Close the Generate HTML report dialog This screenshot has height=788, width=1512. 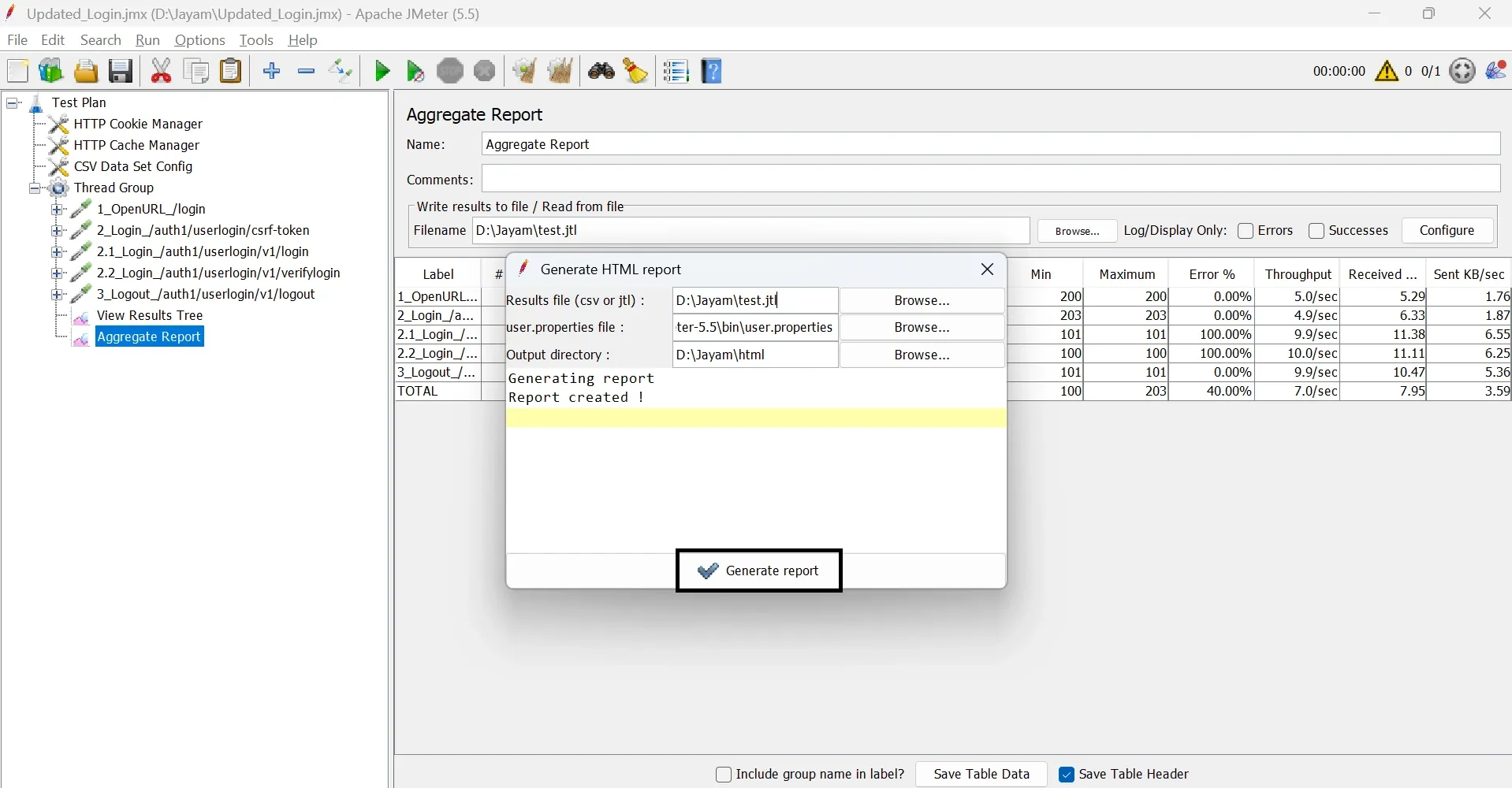[987, 269]
